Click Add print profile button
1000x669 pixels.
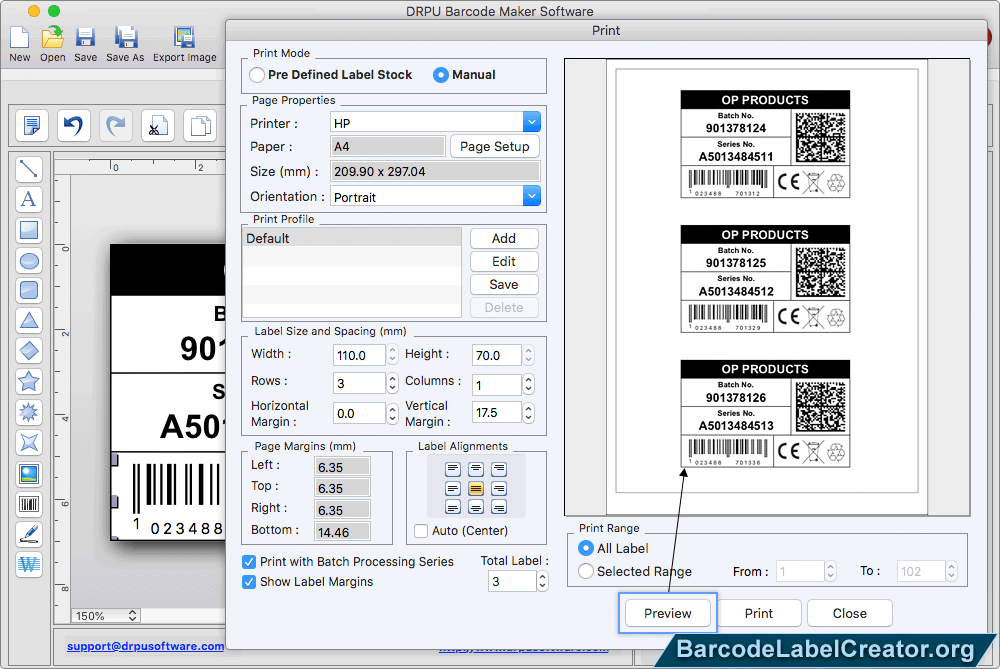(504, 238)
